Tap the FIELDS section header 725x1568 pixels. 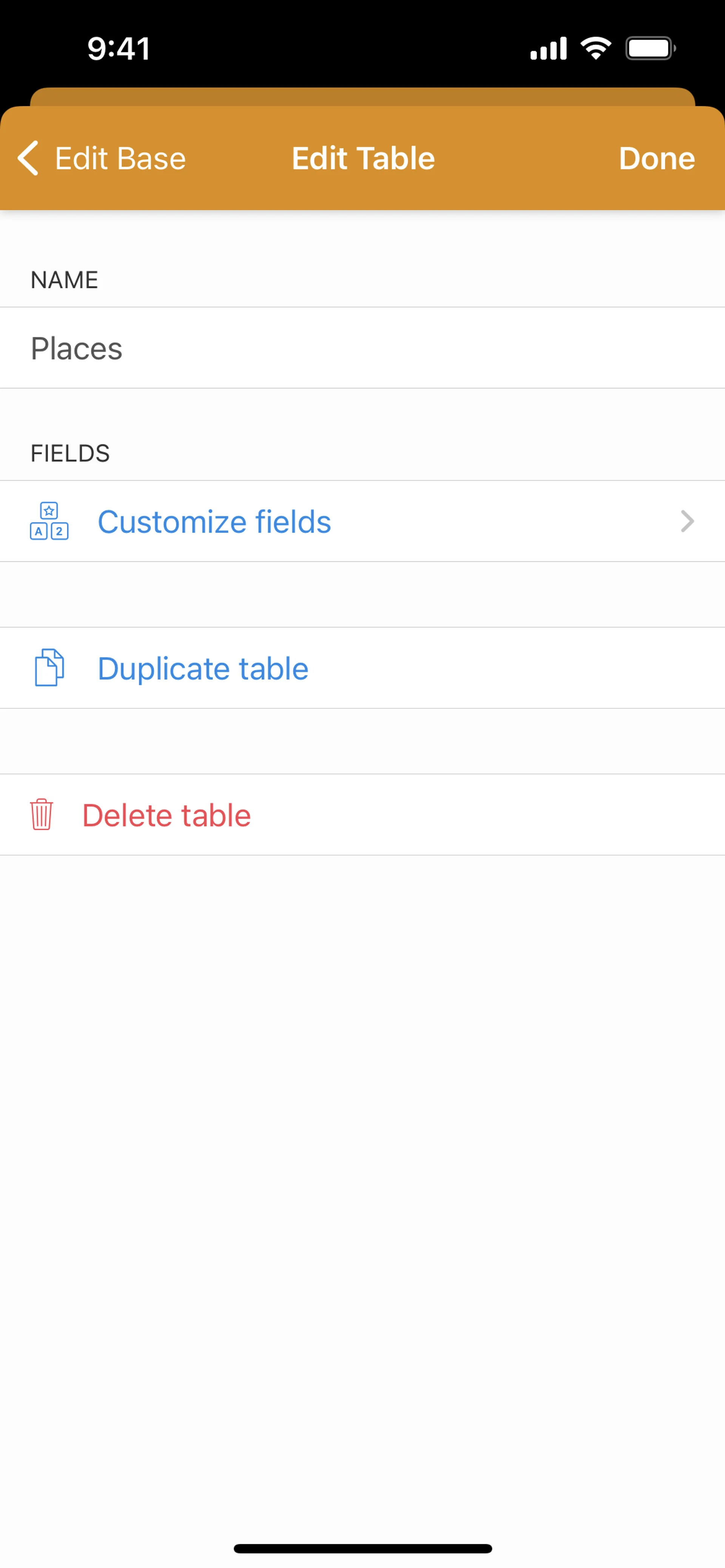coord(70,454)
